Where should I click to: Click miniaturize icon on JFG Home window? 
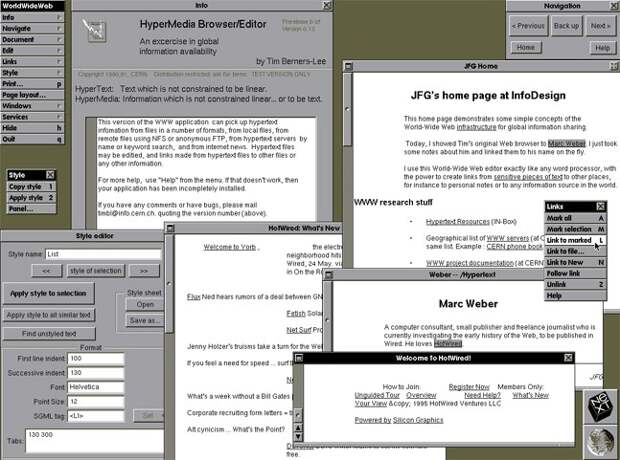click(348, 66)
